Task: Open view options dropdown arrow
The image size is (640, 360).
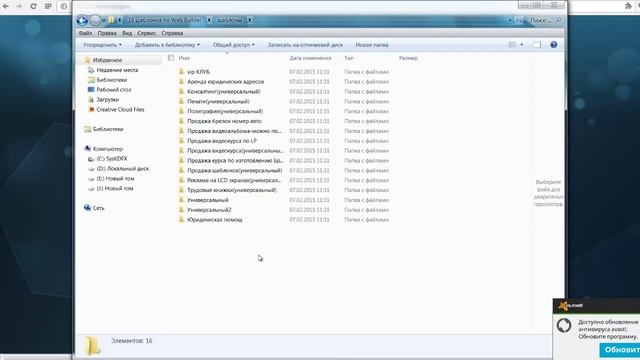Action: (522, 45)
